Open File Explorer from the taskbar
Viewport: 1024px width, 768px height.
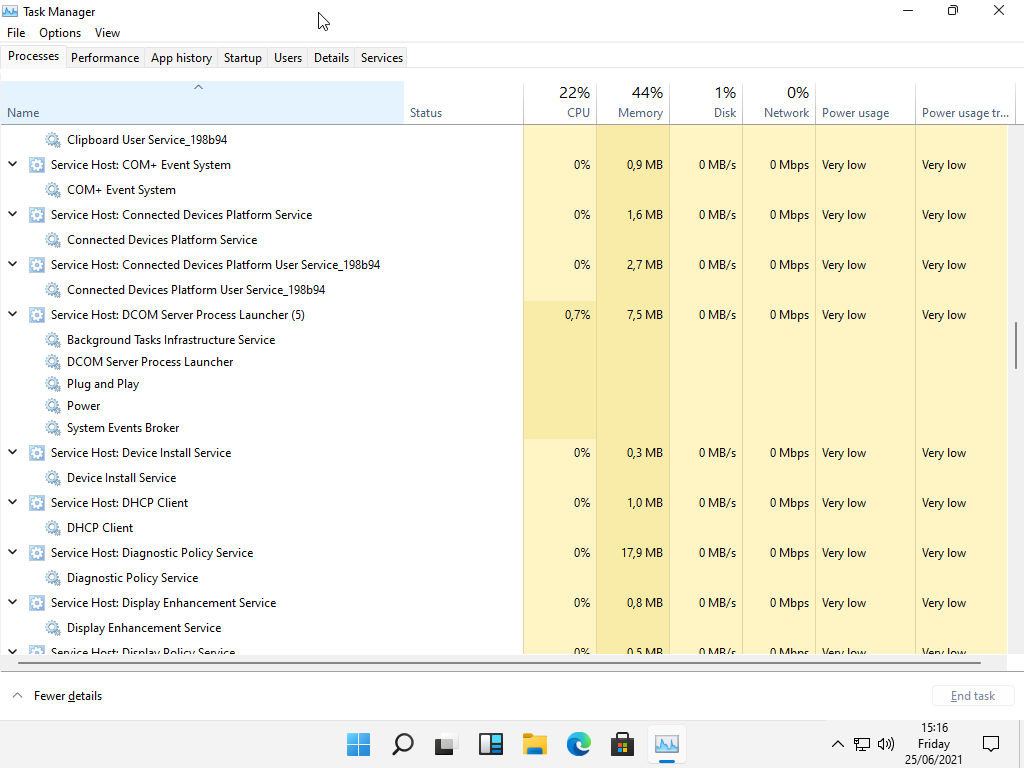pos(535,744)
